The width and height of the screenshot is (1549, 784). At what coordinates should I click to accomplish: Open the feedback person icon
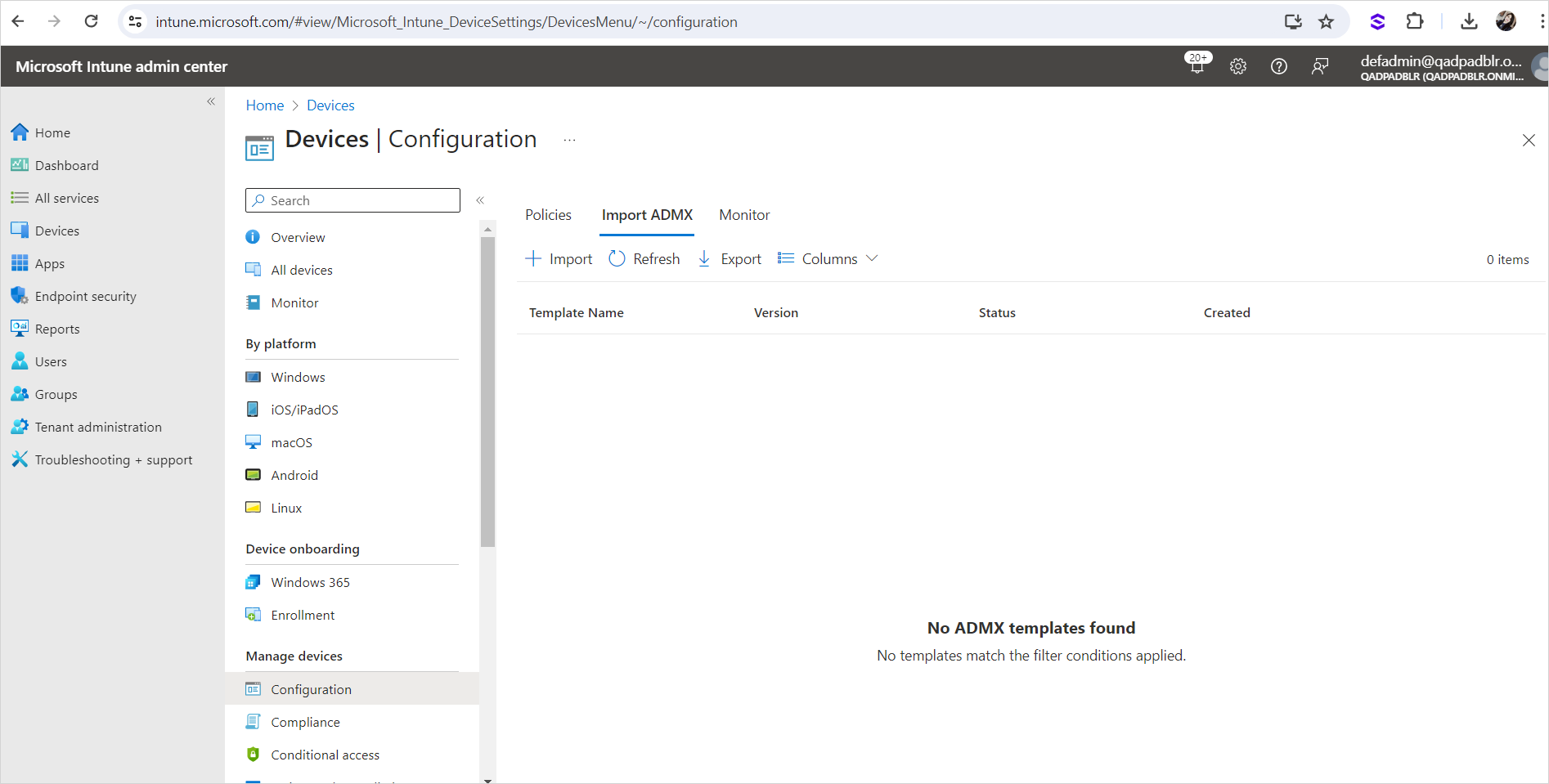(1320, 67)
